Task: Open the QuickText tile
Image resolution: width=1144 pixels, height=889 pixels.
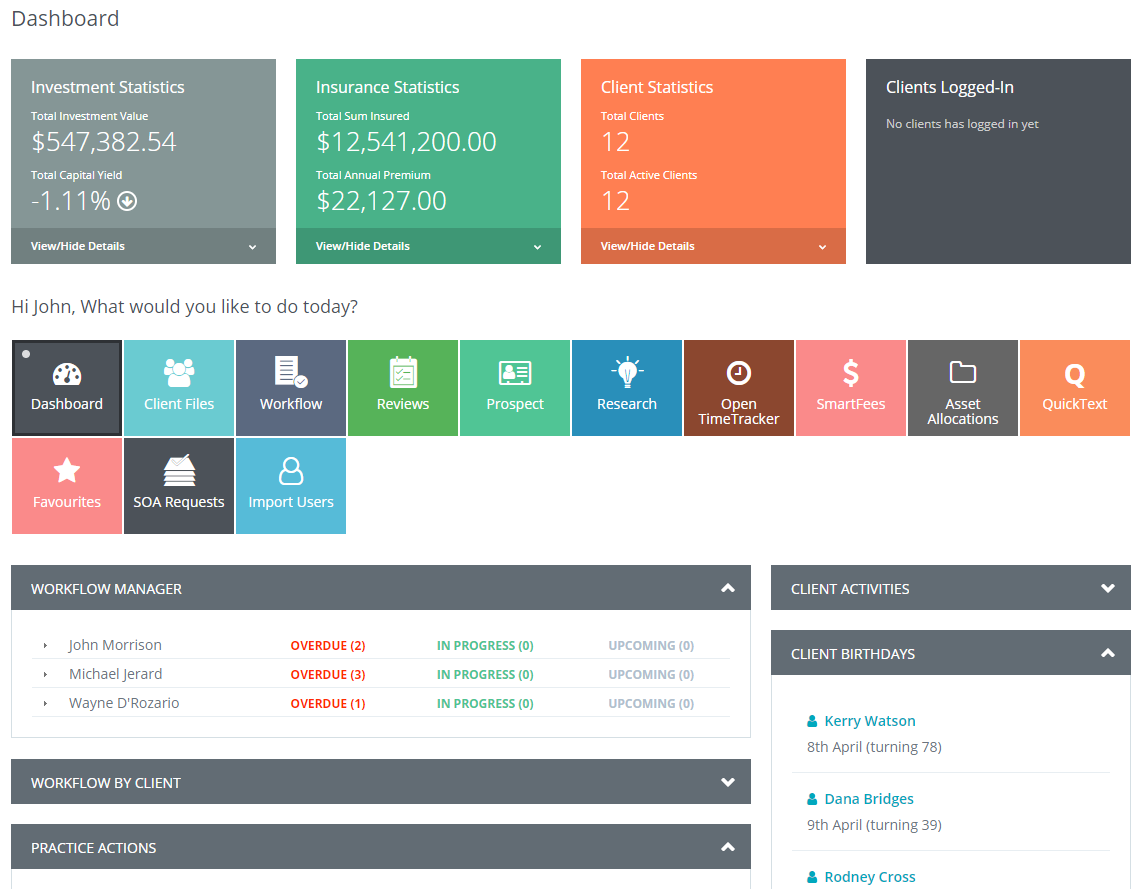Action: pos(1075,388)
